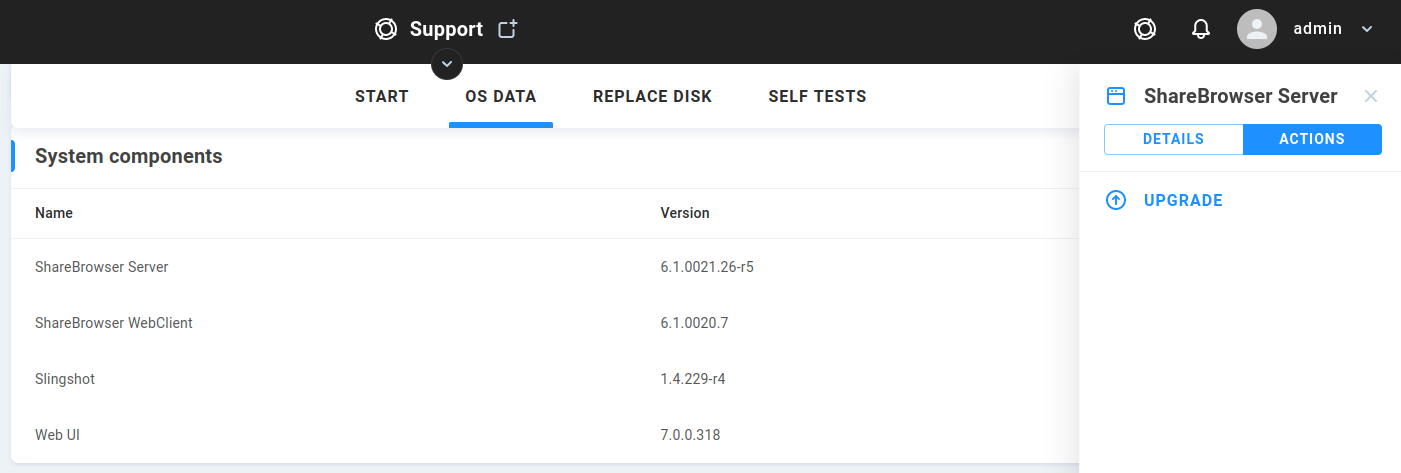Switch to the START tab
Image resolution: width=1401 pixels, height=473 pixels.
point(382,97)
